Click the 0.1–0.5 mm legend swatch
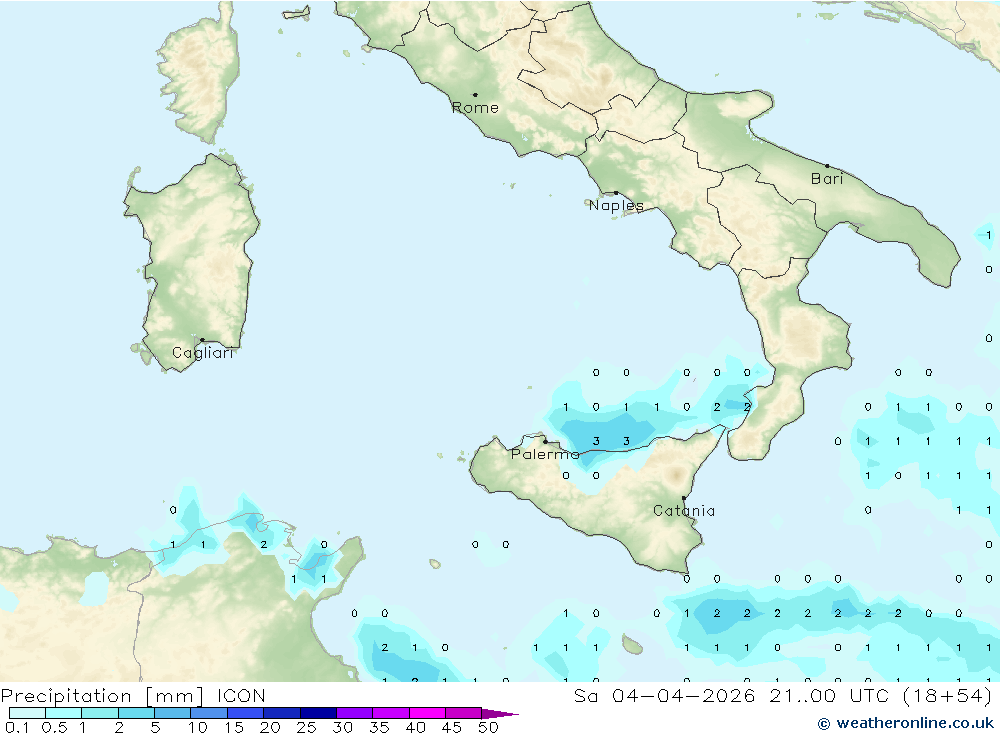1000x733 pixels. [27, 713]
